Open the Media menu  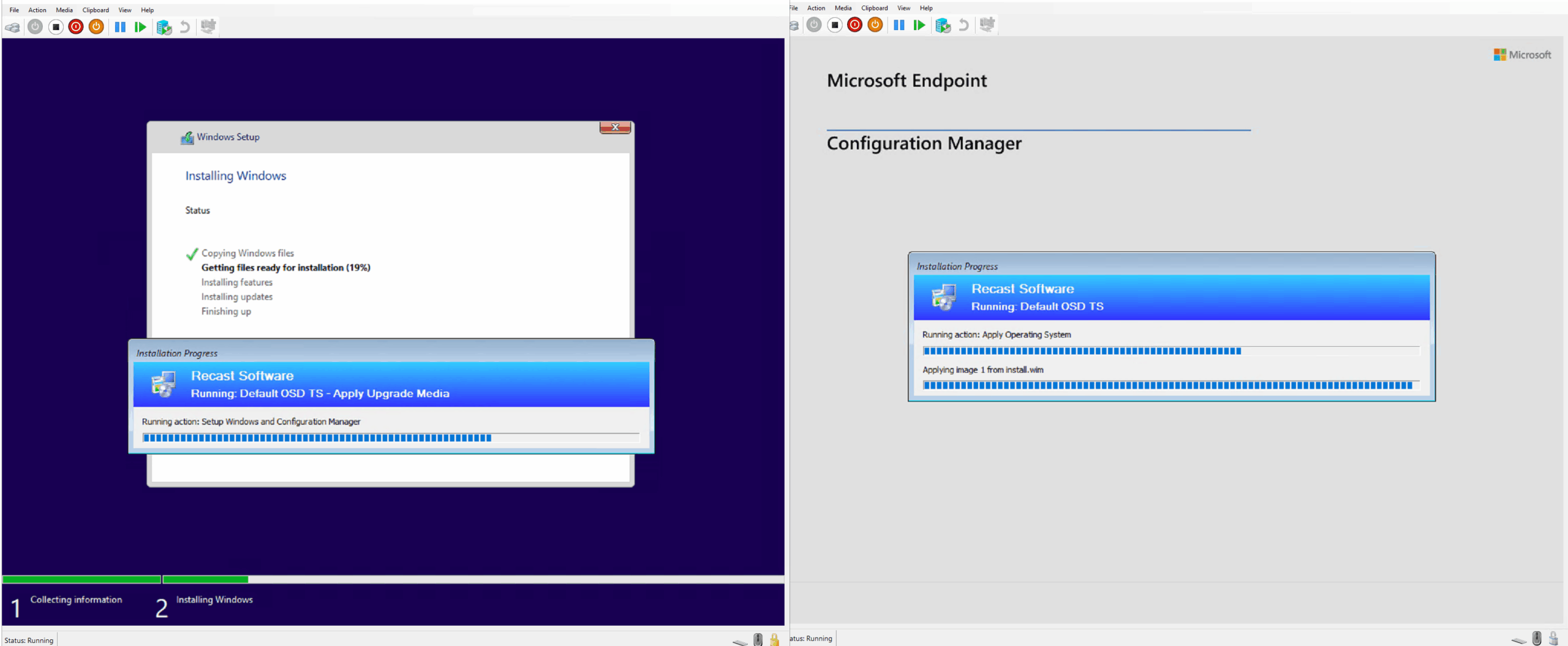(64, 10)
